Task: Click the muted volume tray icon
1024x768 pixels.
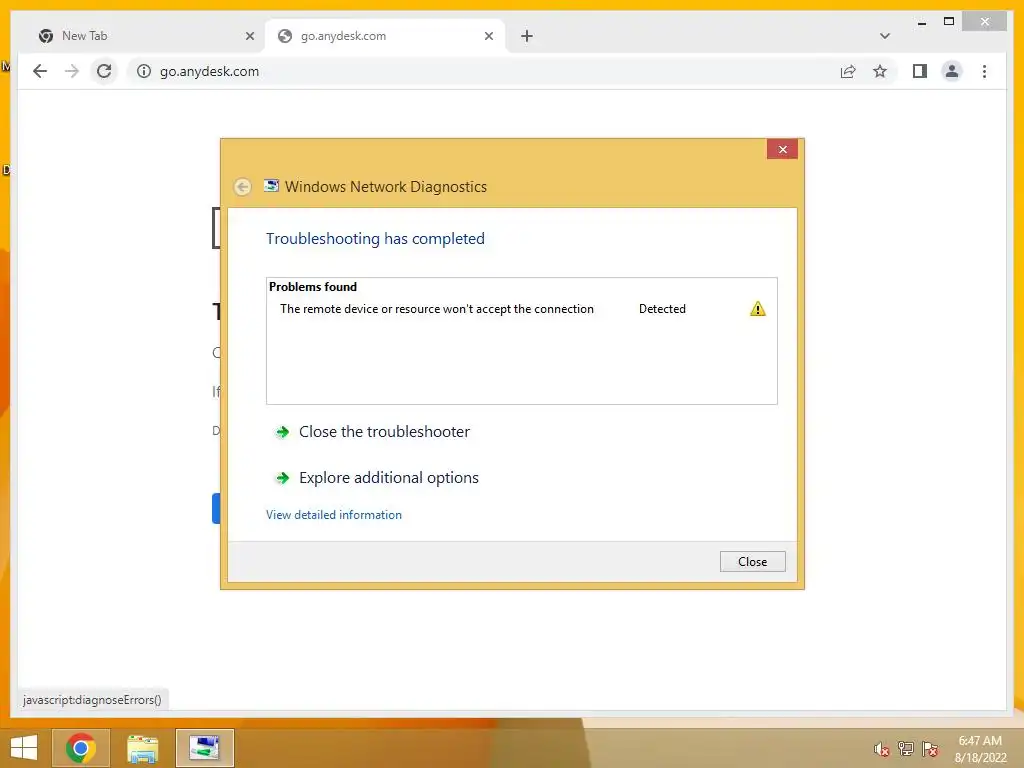Action: pyautogui.click(x=882, y=749)
